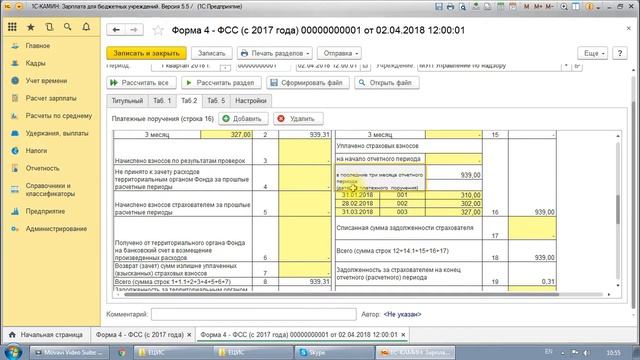Open Расчеты по среднему section

coord(59,116)
